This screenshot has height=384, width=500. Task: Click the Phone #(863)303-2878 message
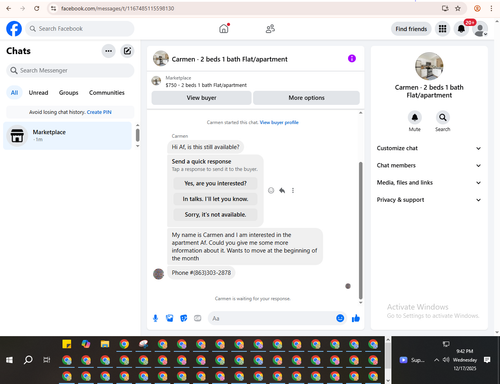(x=201, y=273)
